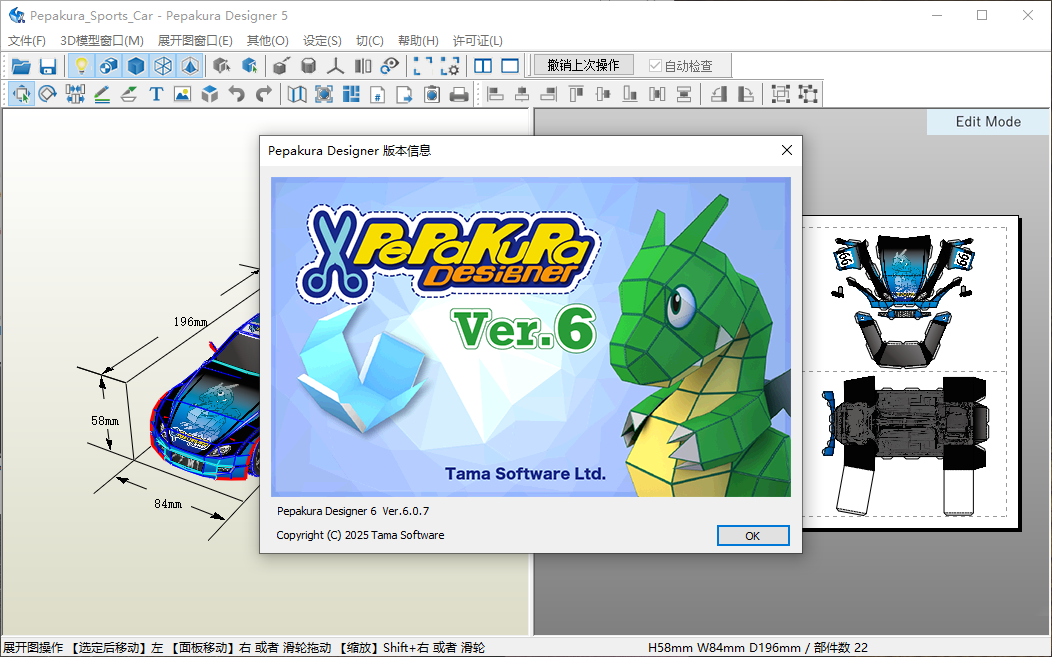Screen dimensions: 1052x657
Task: Click the fit-to-view corner brackets icon
Action: tap(423, 66)
